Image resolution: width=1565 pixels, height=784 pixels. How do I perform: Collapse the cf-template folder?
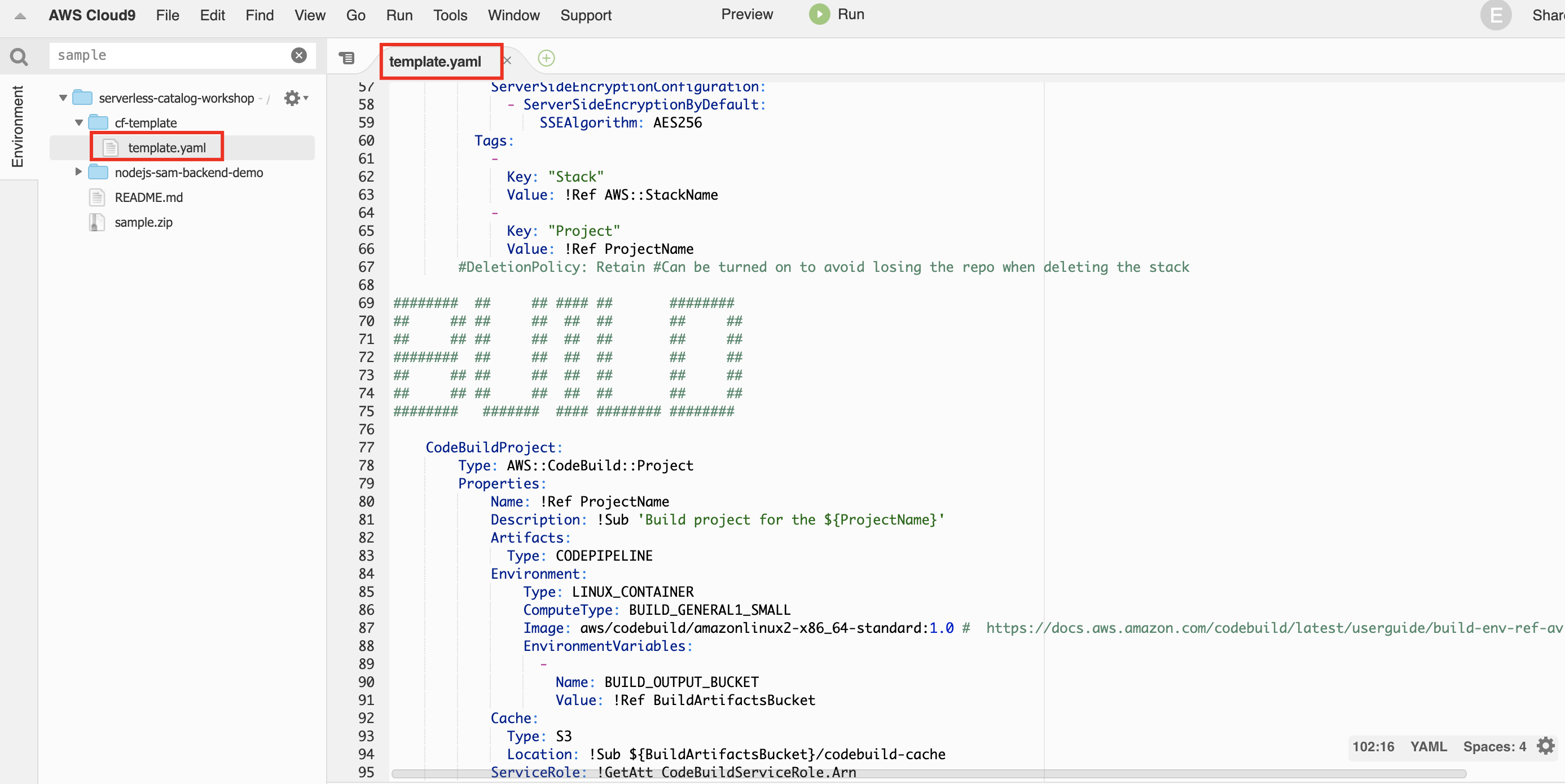click(x=78, y=122)
